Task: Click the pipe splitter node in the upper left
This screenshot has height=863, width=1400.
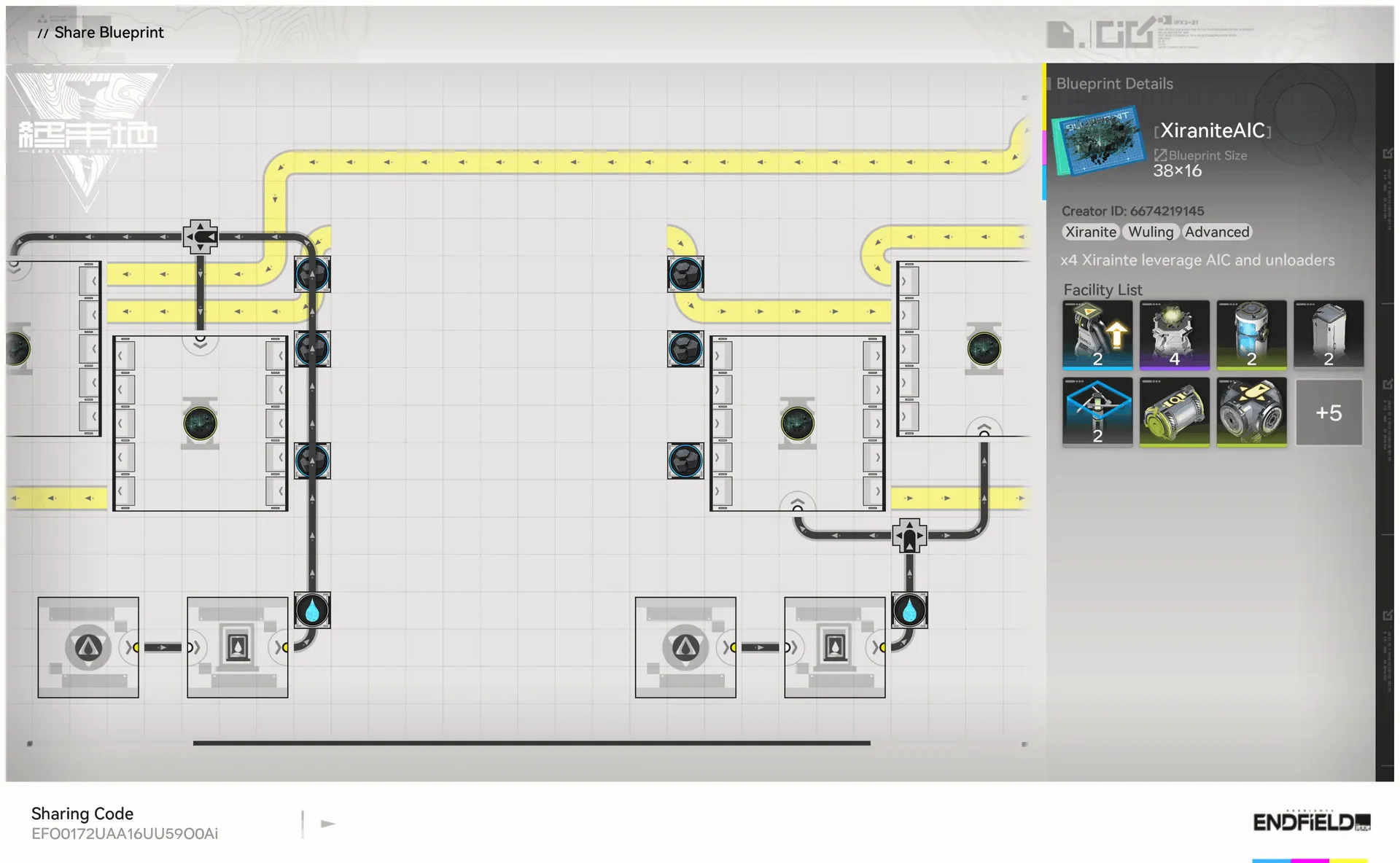Action: (x=200, y=236)
